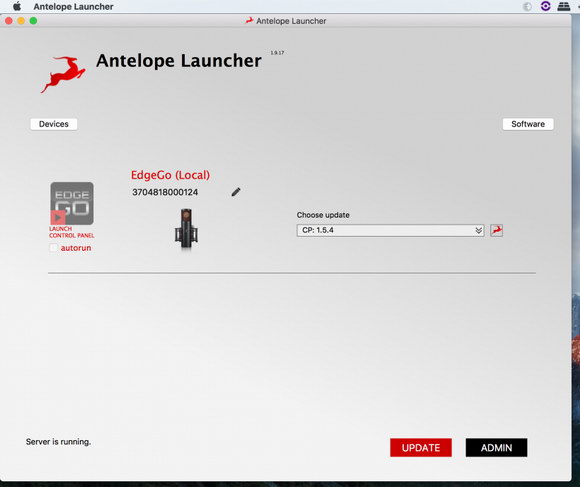Screen dimensions: 580x487
Task: Click the red UPDATE button
Action: coord(421,447)
